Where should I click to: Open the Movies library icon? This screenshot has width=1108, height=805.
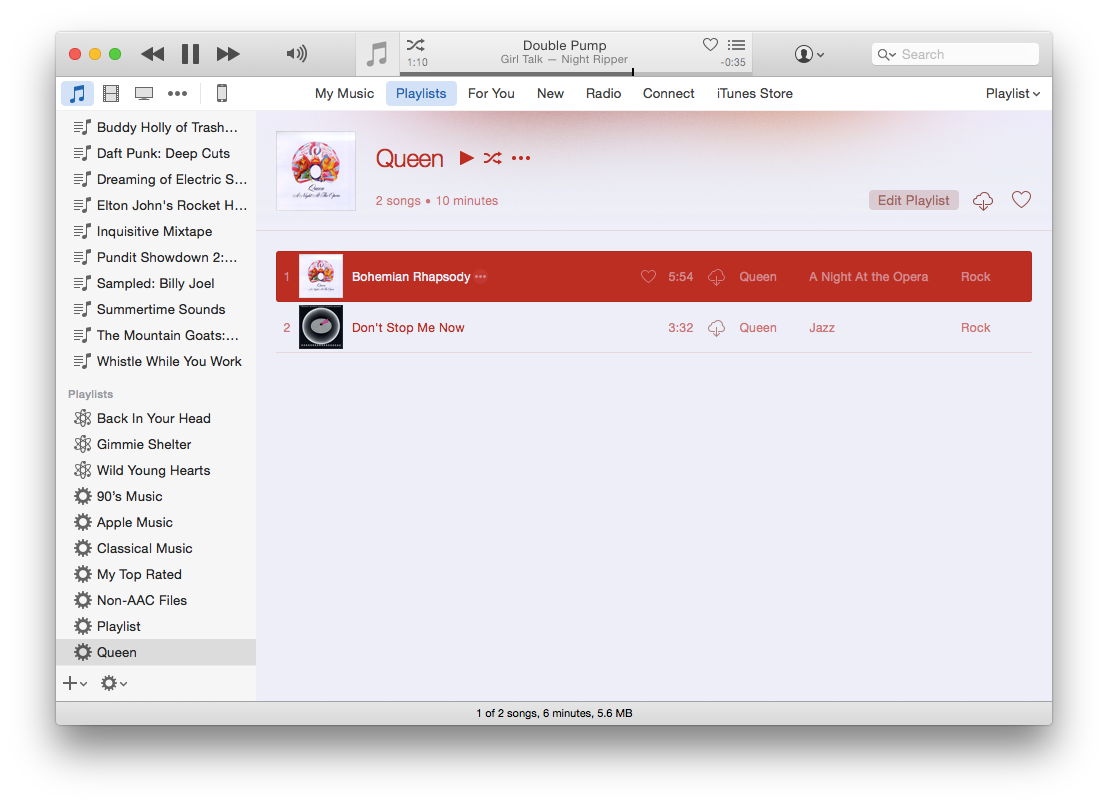click(x=111, y=94)
